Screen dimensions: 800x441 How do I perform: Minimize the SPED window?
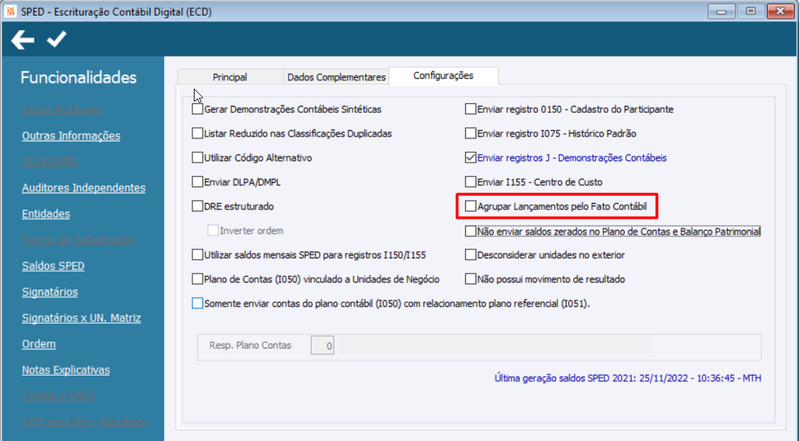pyautogui.click(x=721, y=11)
